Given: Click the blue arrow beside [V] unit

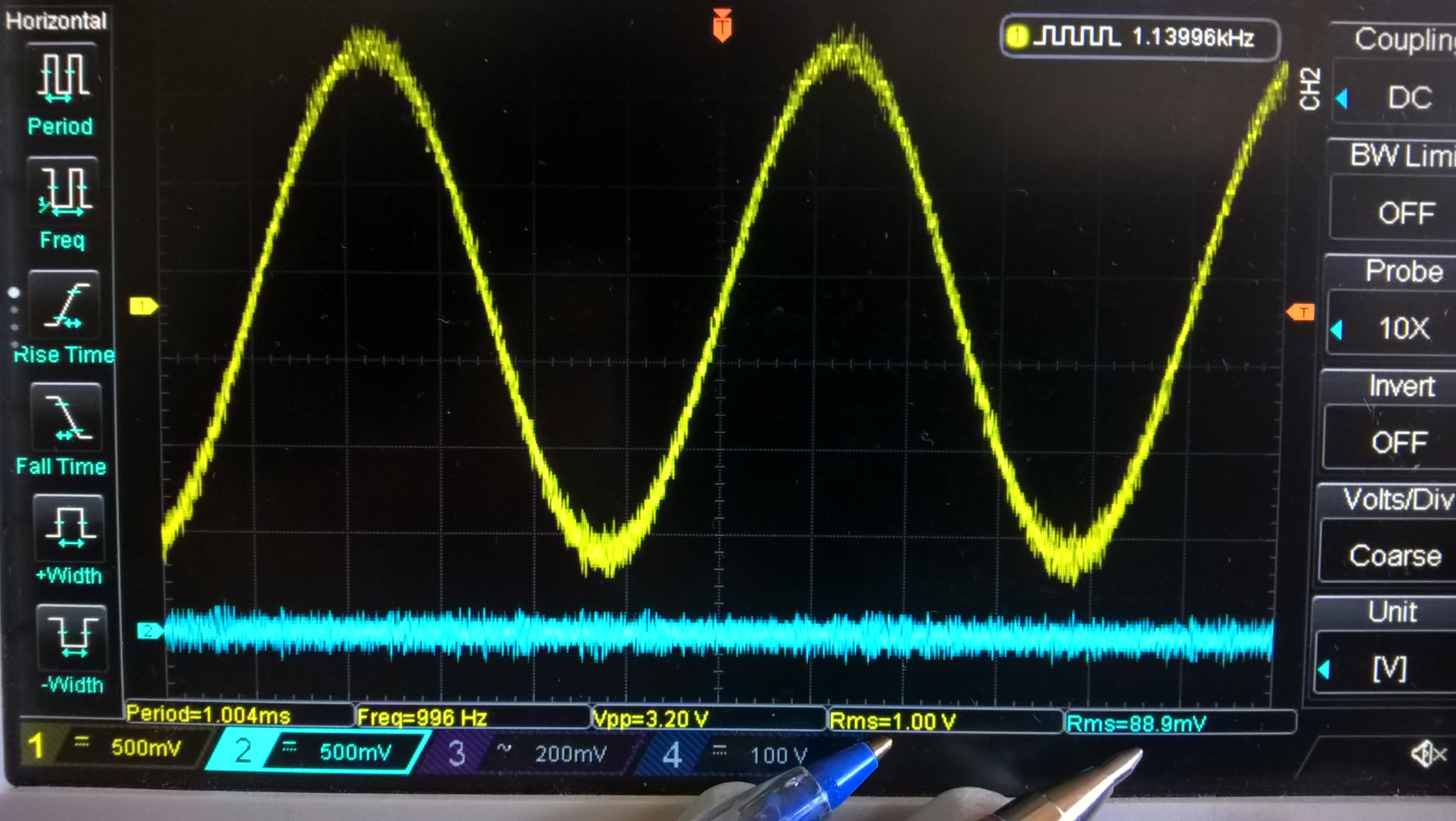Looking at the screenshot, I should click(x=1323, y=670).
